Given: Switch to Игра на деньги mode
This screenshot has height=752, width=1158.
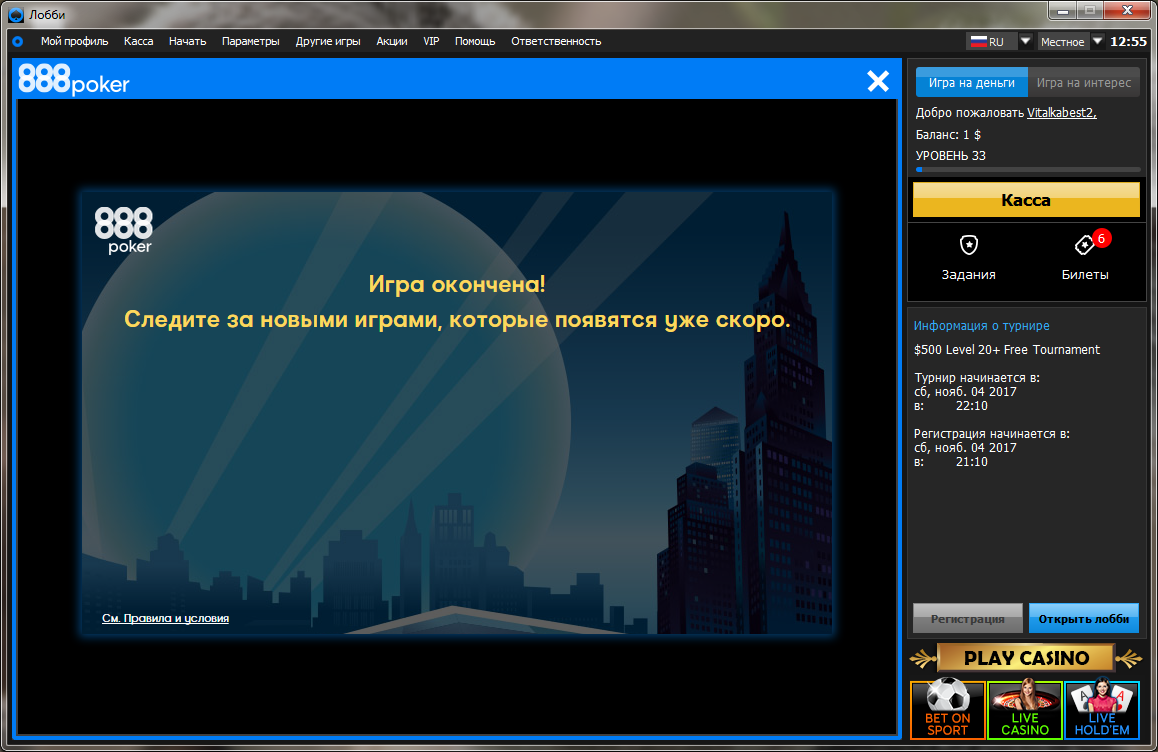Looking at the screenshot, I should (971, 83).
